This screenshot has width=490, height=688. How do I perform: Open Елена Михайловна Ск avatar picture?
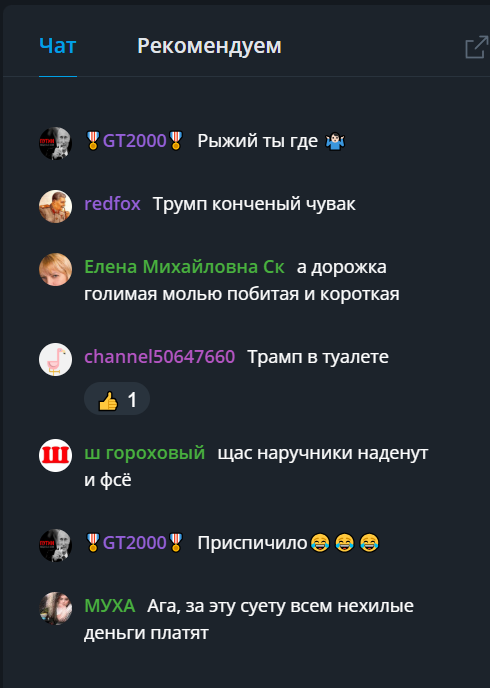(x=55, y=269)
